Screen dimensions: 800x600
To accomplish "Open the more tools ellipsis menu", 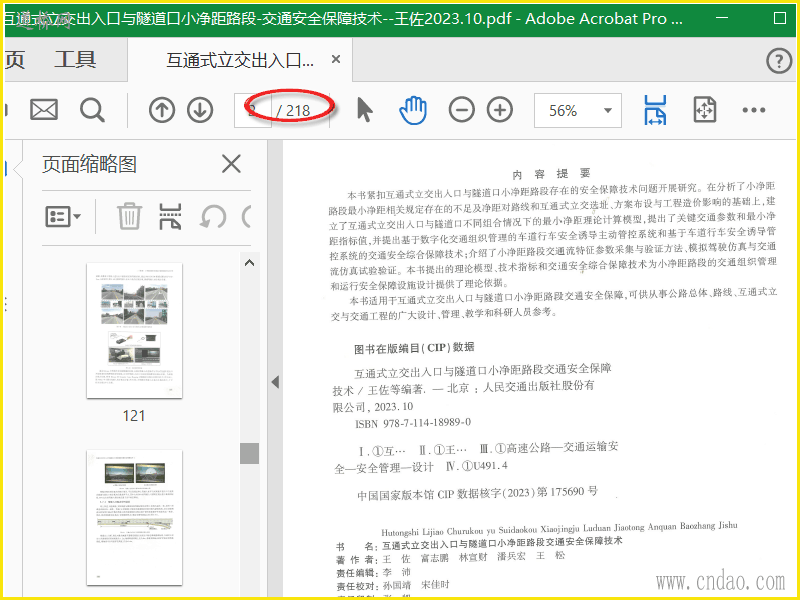I will click(x=754, y=110).
